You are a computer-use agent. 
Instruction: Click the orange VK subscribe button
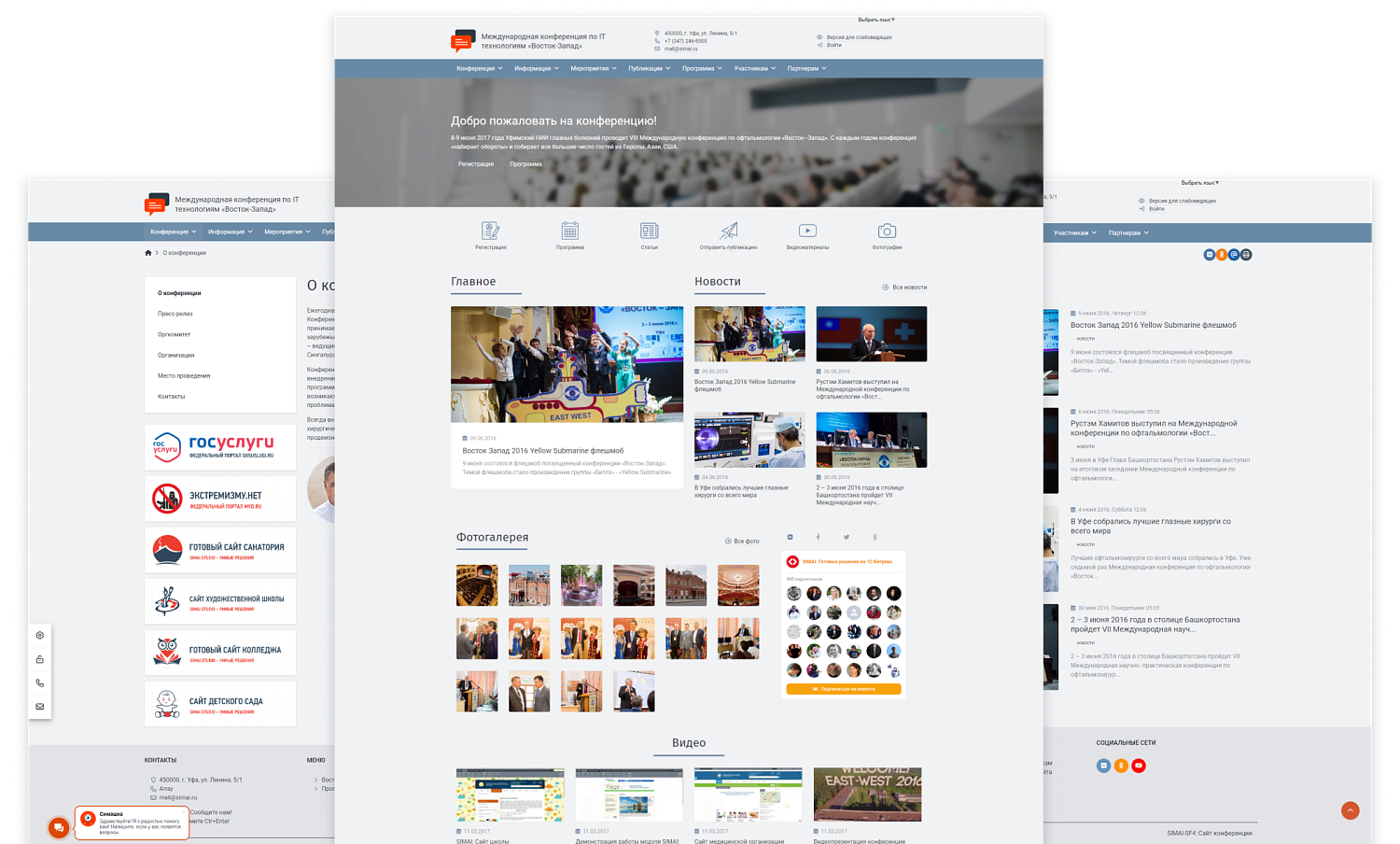pos(844,689)
